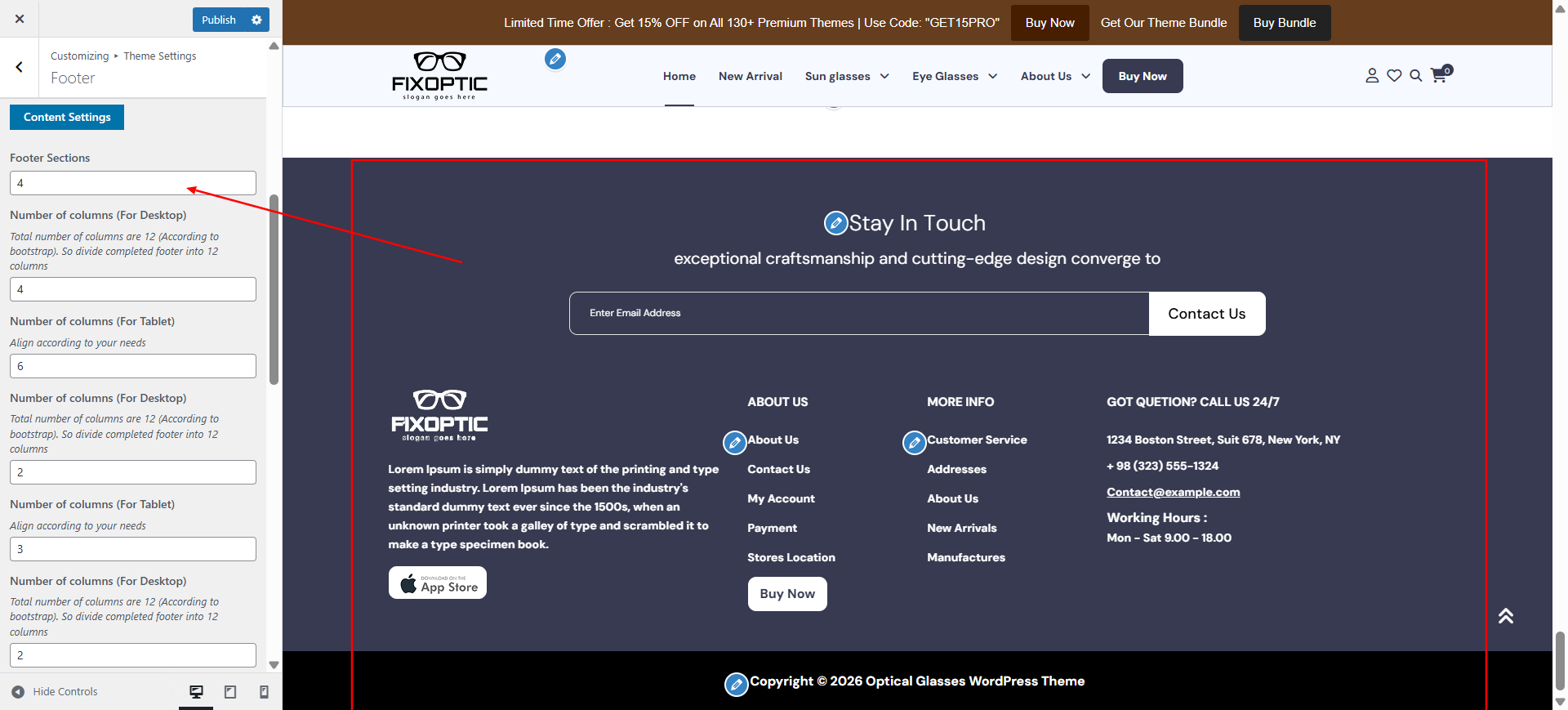Focus first desktop columns field with value 4
Viewport: 1568px width, 710px height.
click(x=133, y=289)
